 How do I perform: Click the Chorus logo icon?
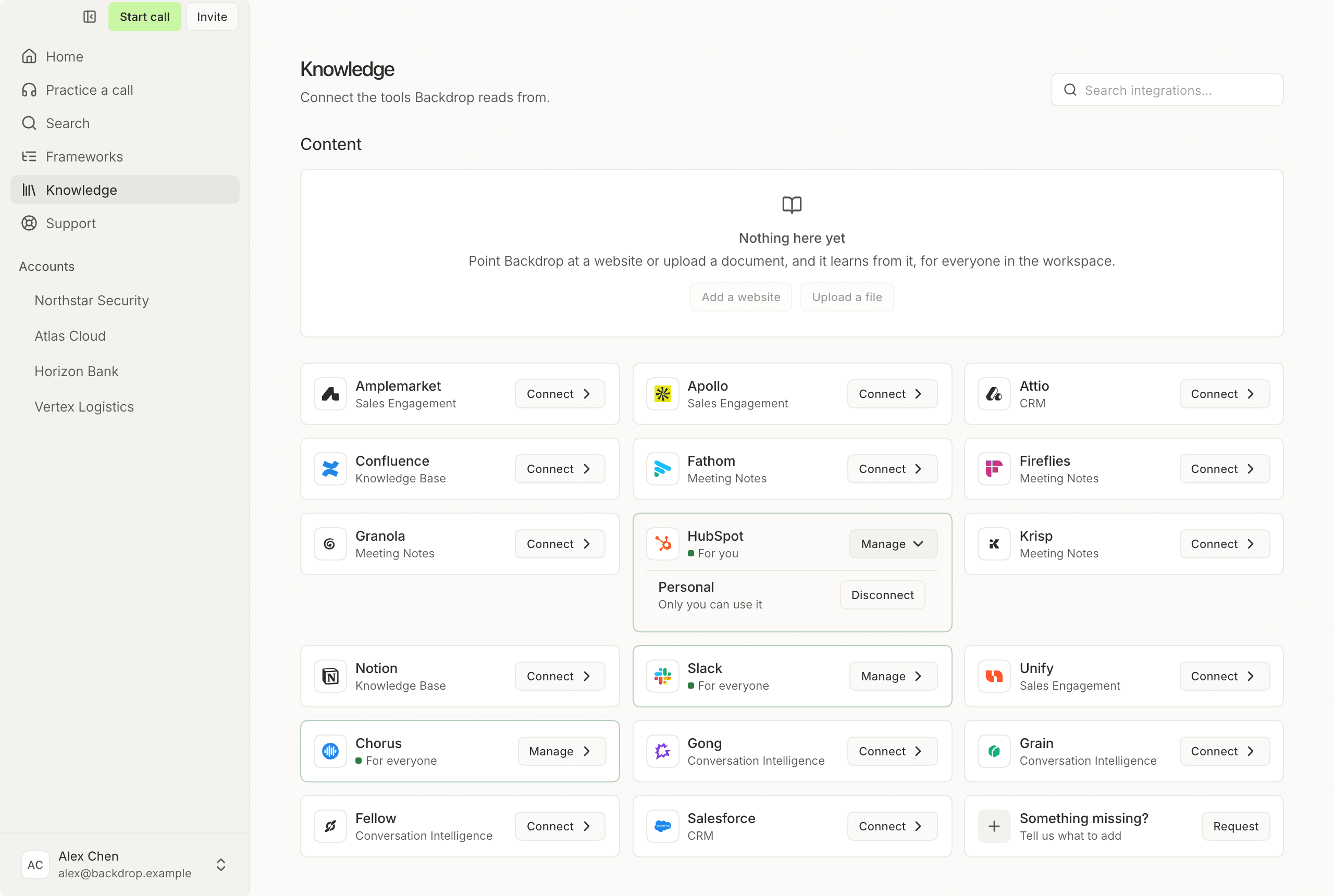330,751
